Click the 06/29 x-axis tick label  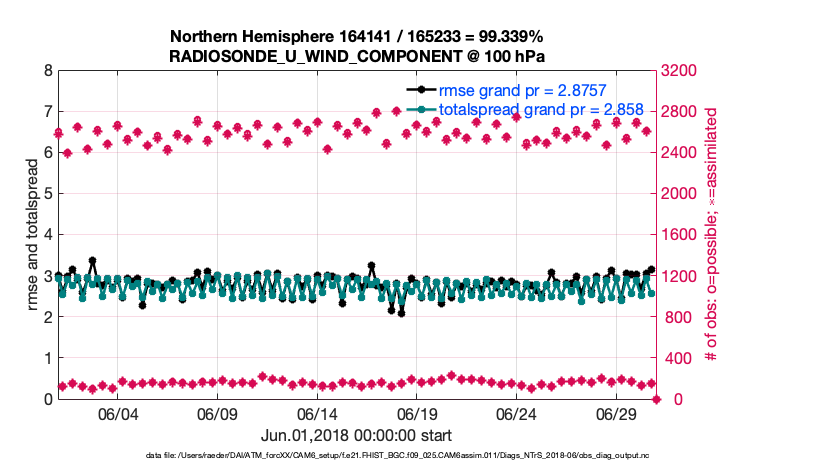coord(617,416)
